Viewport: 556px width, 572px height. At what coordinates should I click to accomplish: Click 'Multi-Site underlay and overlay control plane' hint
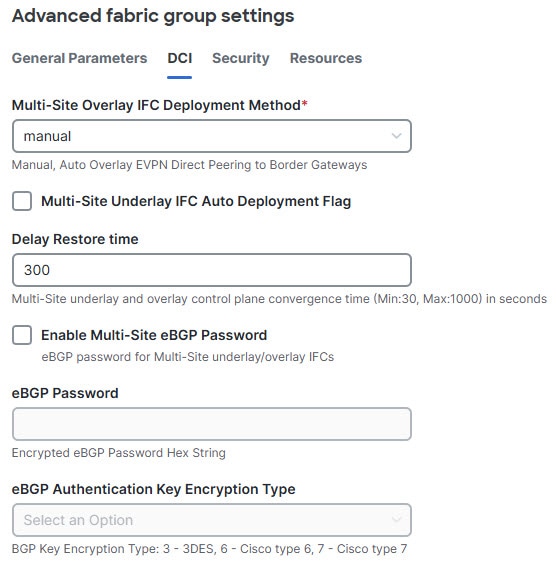(279, 299)
